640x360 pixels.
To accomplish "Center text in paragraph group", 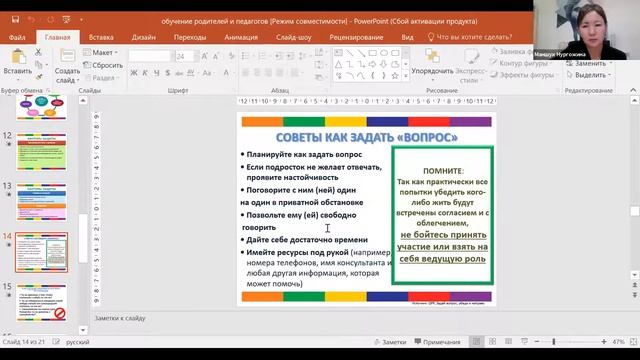I will point(257,73).
